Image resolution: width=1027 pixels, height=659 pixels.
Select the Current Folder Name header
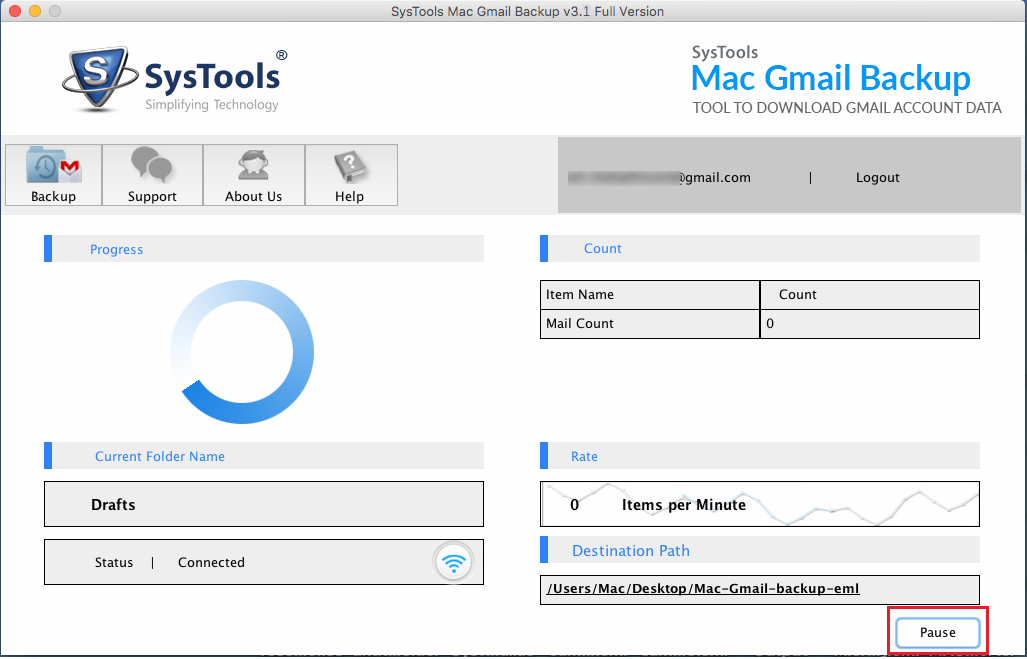(x=264, y=456)
